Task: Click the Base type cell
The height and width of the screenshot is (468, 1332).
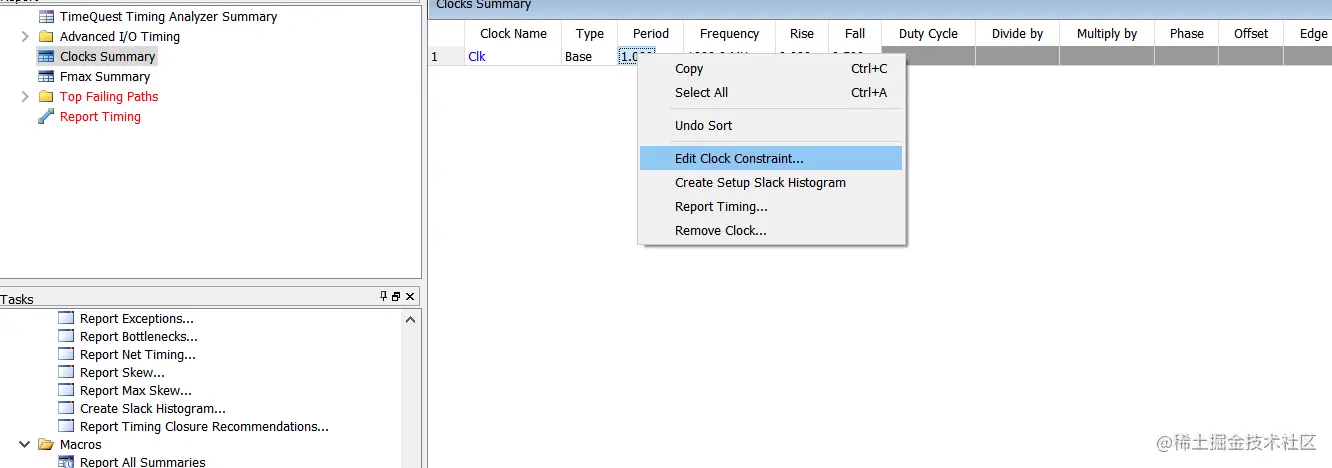Action: [590, 57]
